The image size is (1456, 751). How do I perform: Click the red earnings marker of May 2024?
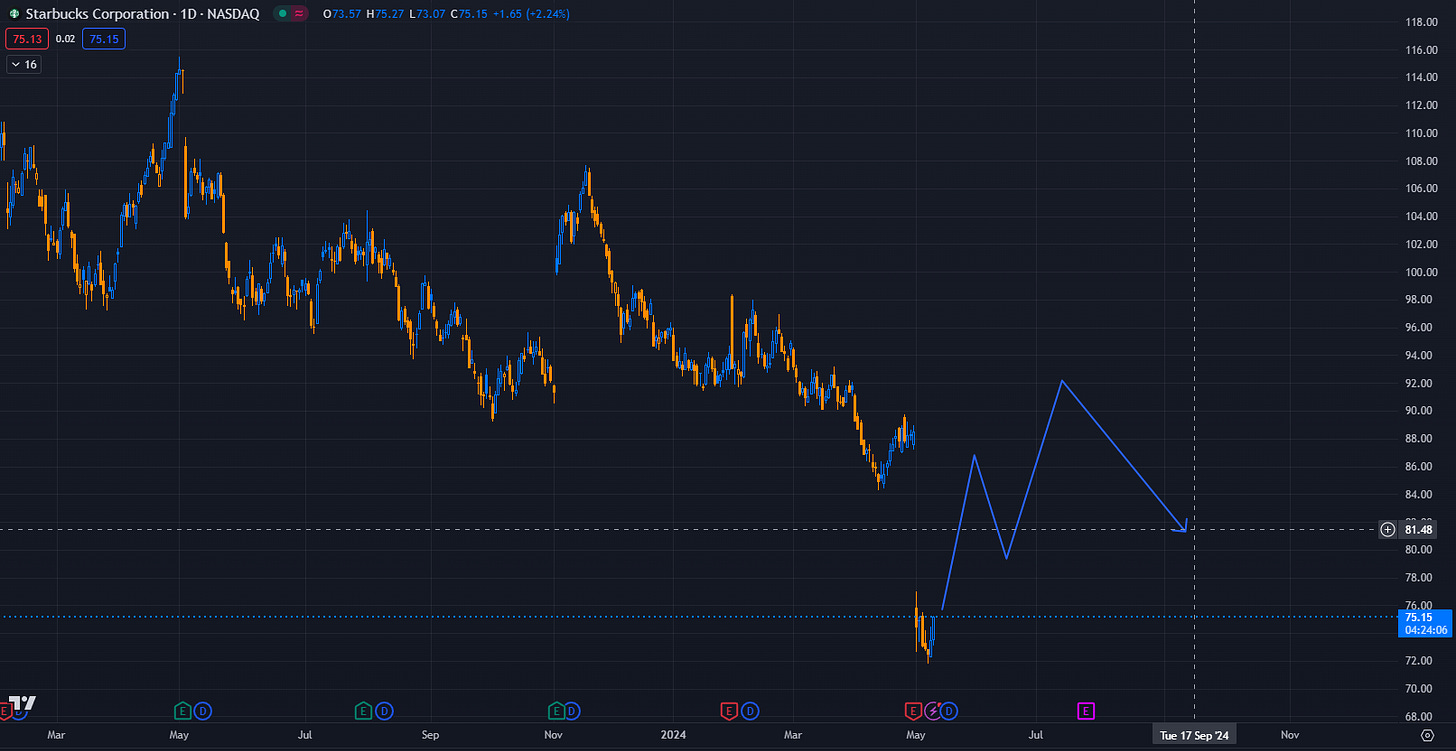pyautogui.click(x=913, y=711)
